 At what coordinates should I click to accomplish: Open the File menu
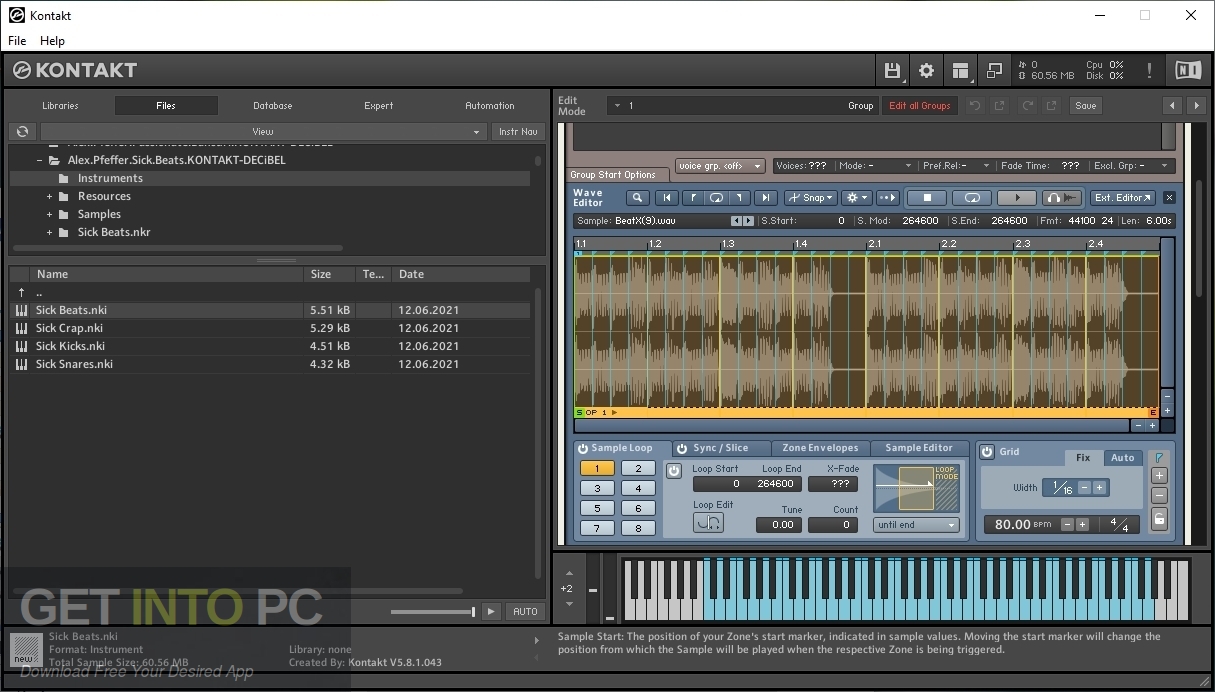17,41
